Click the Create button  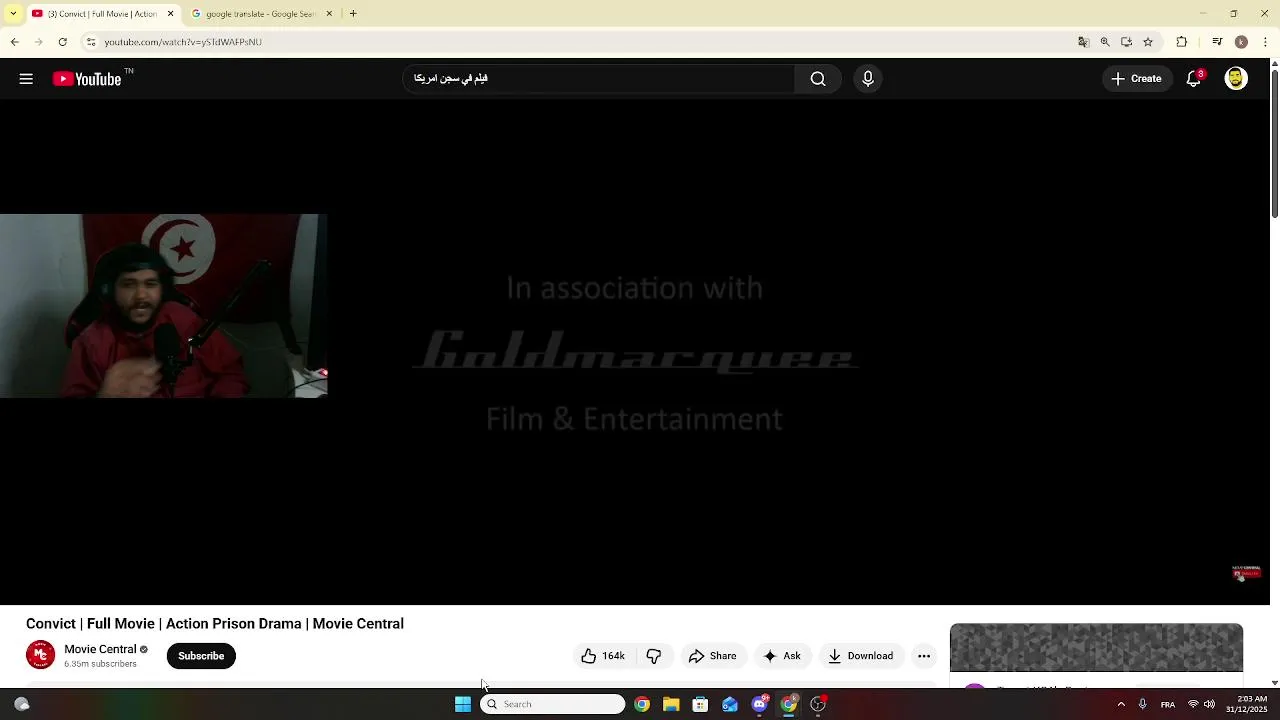pos(1137,79)
